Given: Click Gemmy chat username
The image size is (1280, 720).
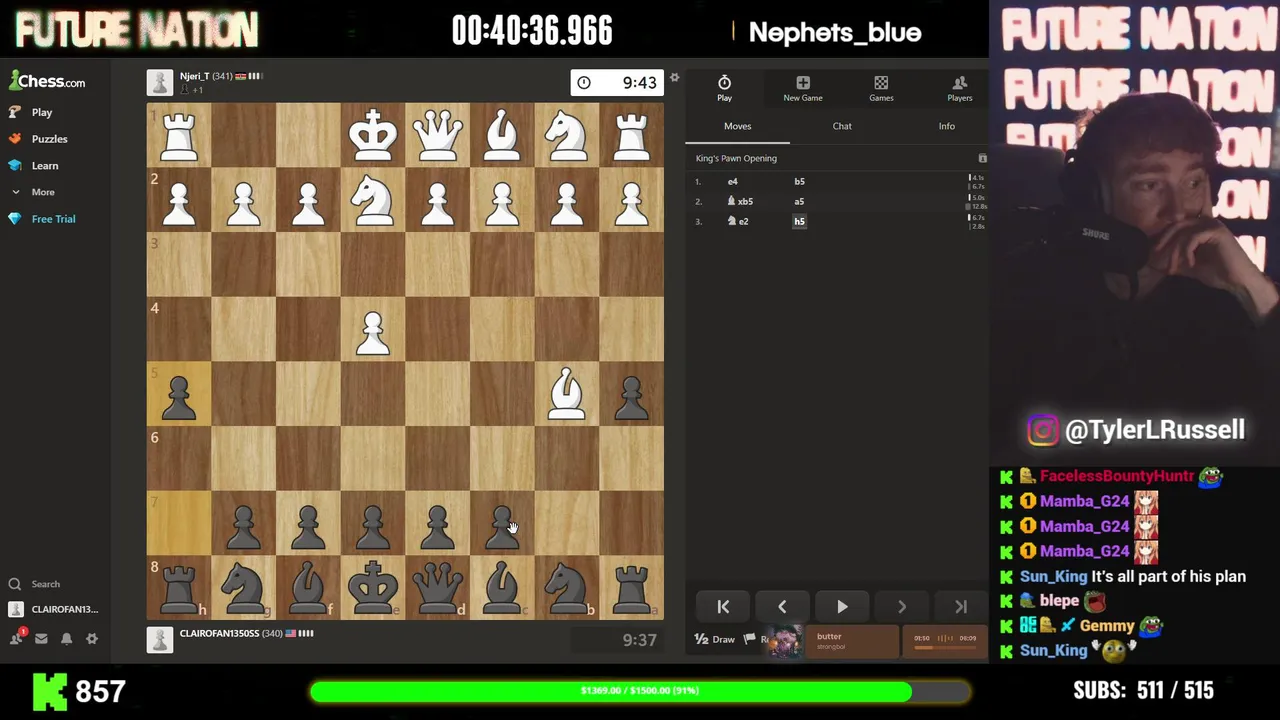Looking at the screenshot, I should point(1107,626).
